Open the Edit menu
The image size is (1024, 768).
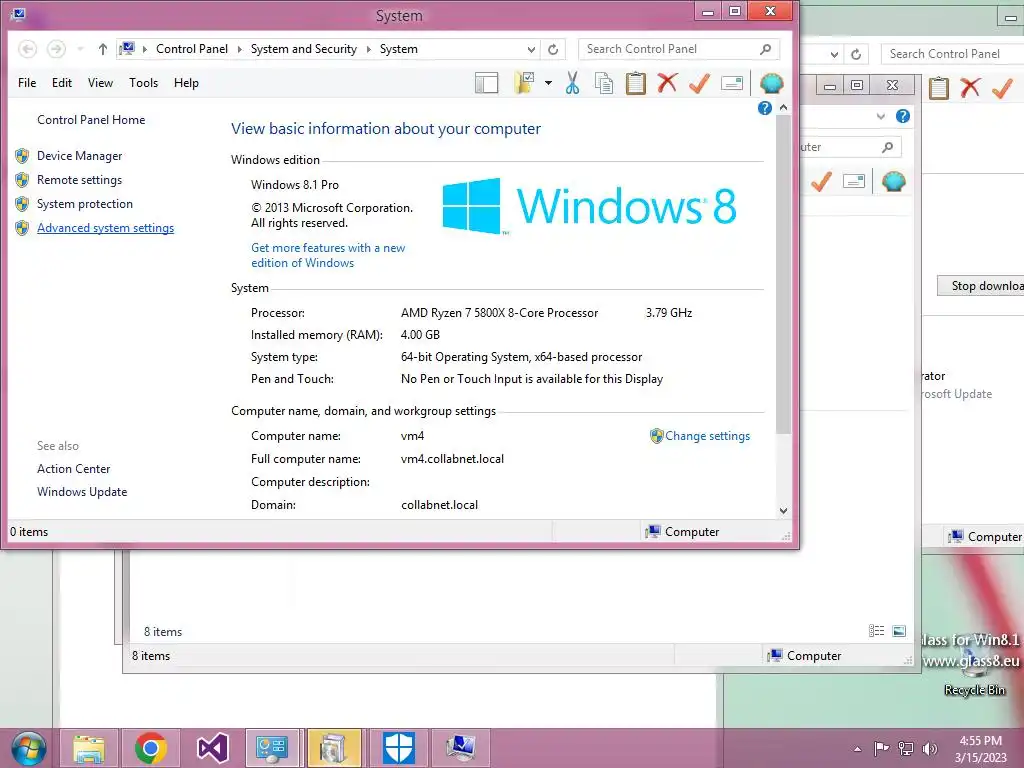62,83
